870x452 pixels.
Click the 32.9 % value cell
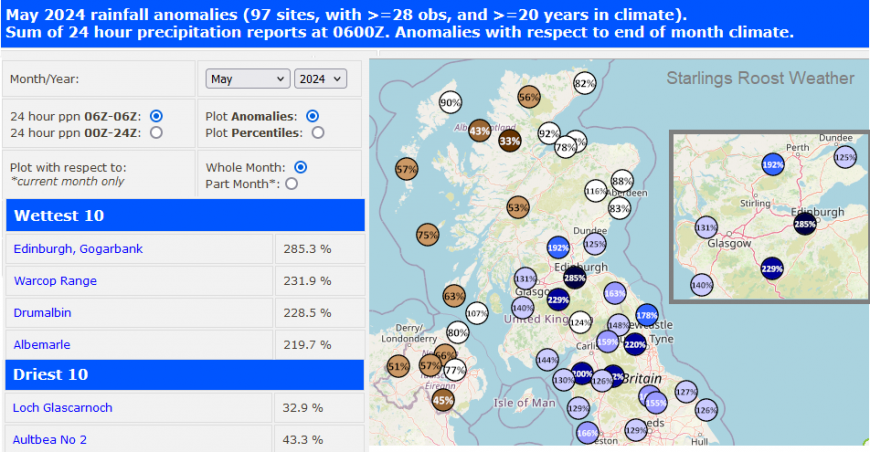click(319, 408)
